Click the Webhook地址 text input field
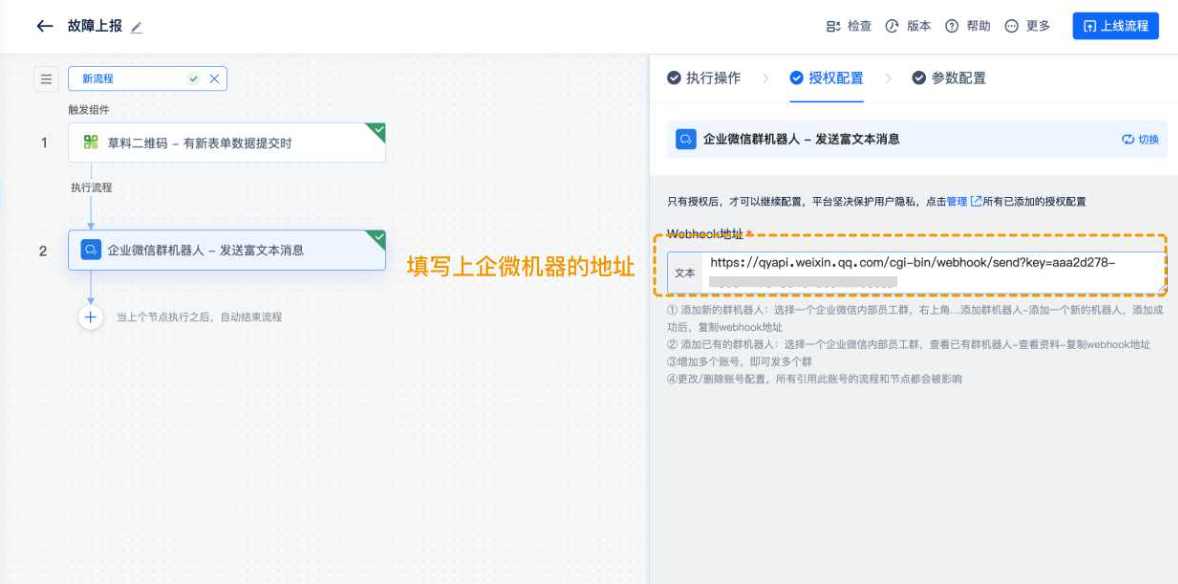Image resolution: width=1178 pixels, height=584 pixels. pos(932,272)
